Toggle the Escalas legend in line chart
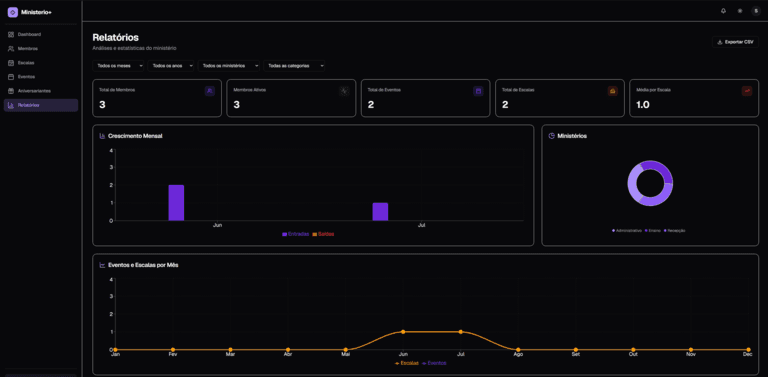The height and width of the screenshot is (377, 768). (406, 363)
